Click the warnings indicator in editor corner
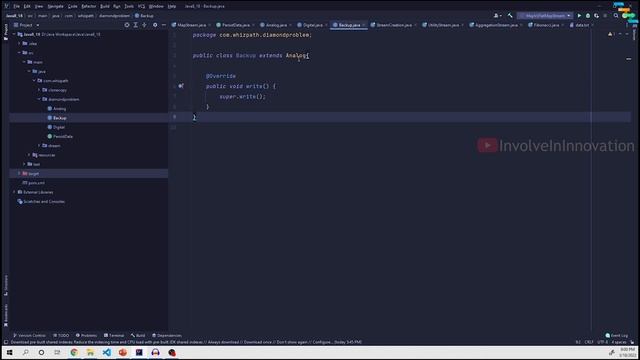This screenshot has width=640, height=360. point(612,34)
